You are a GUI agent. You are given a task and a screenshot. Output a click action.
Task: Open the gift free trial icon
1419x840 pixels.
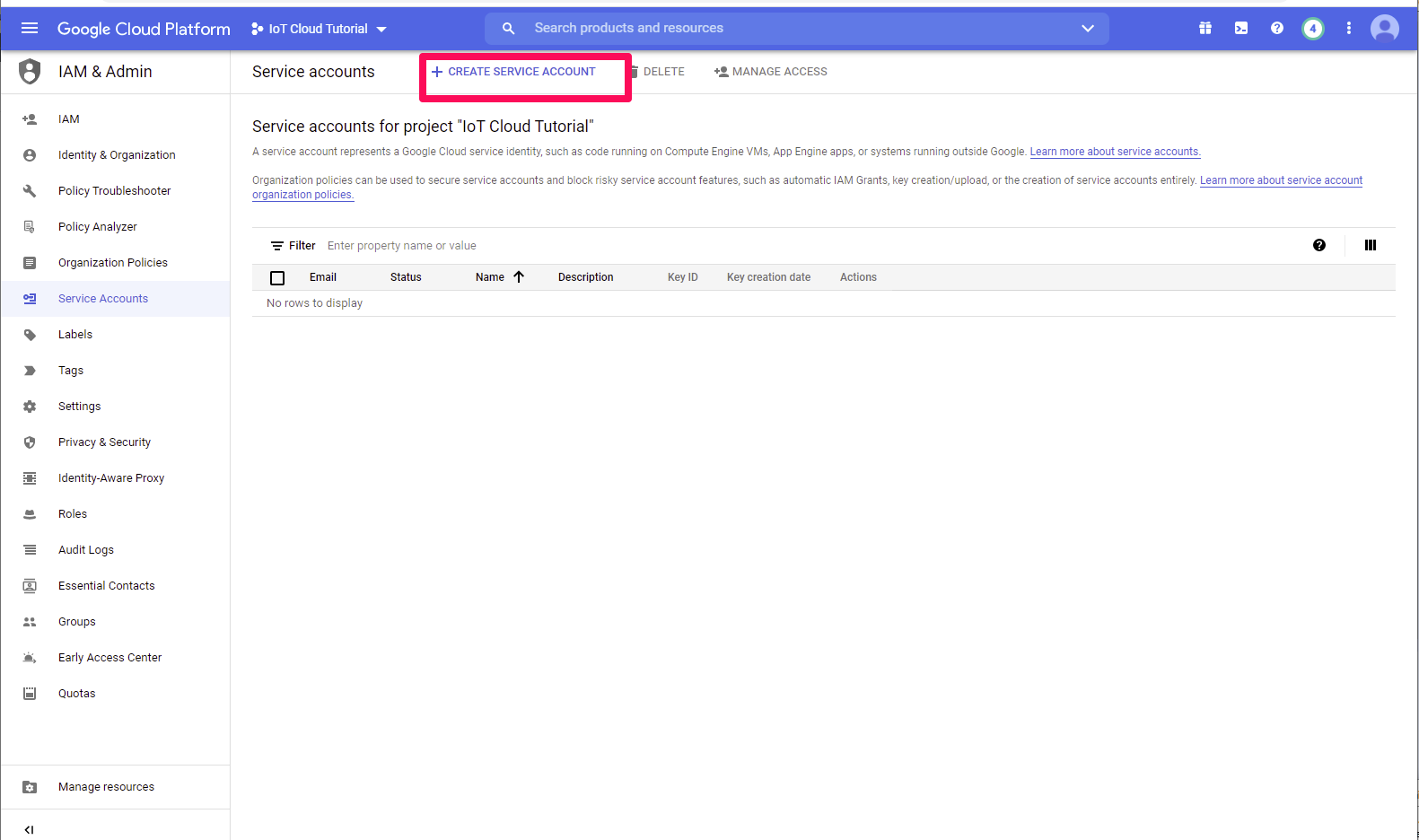[x=1205, y=28]
